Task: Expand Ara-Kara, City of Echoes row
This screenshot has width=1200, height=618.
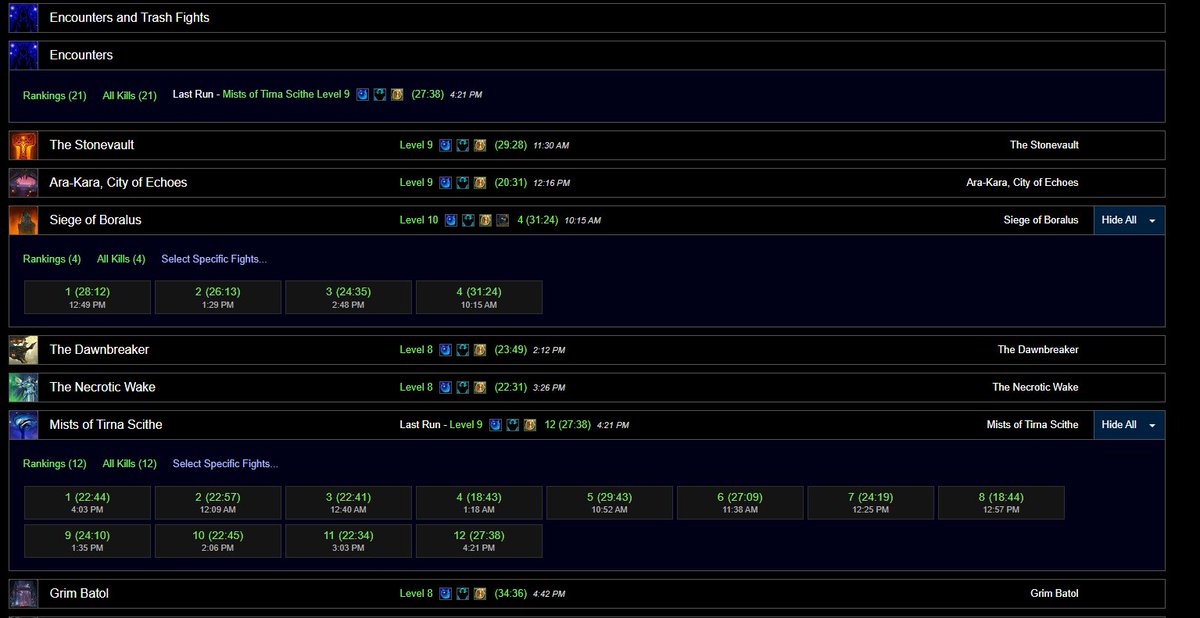Action: pyautogui.click(x=587, y=183)
